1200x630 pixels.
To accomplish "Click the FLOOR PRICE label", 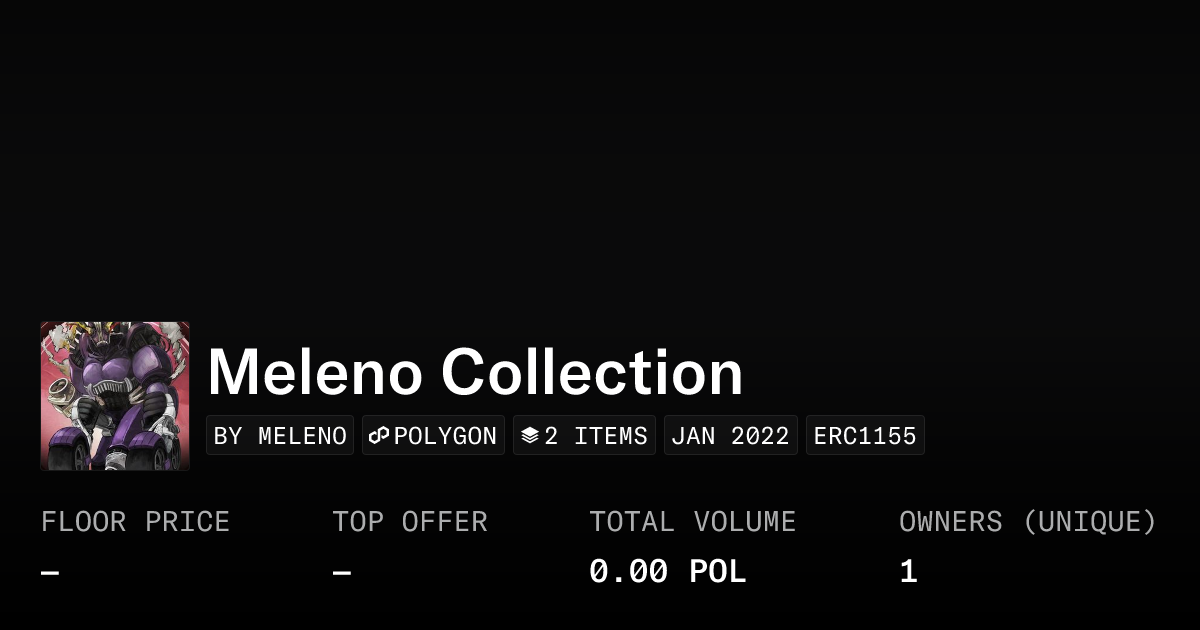I will click(x=135, y=522).
